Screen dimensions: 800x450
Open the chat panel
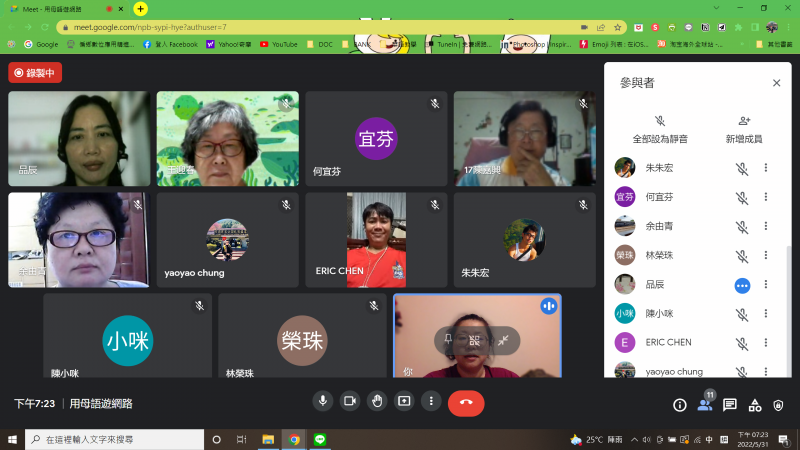[x=730, y=405]
